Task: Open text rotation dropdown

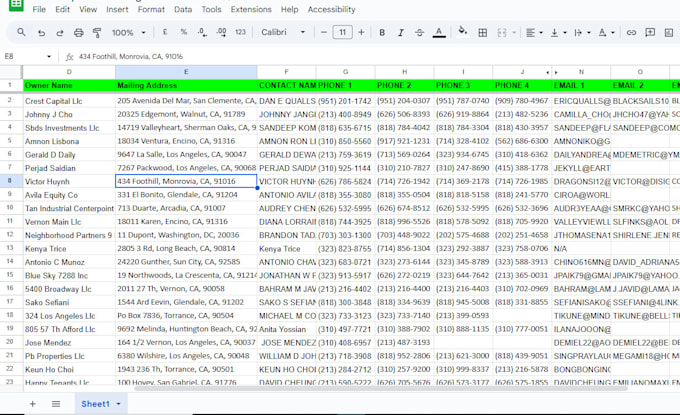Action: click(x=606, y=33)
